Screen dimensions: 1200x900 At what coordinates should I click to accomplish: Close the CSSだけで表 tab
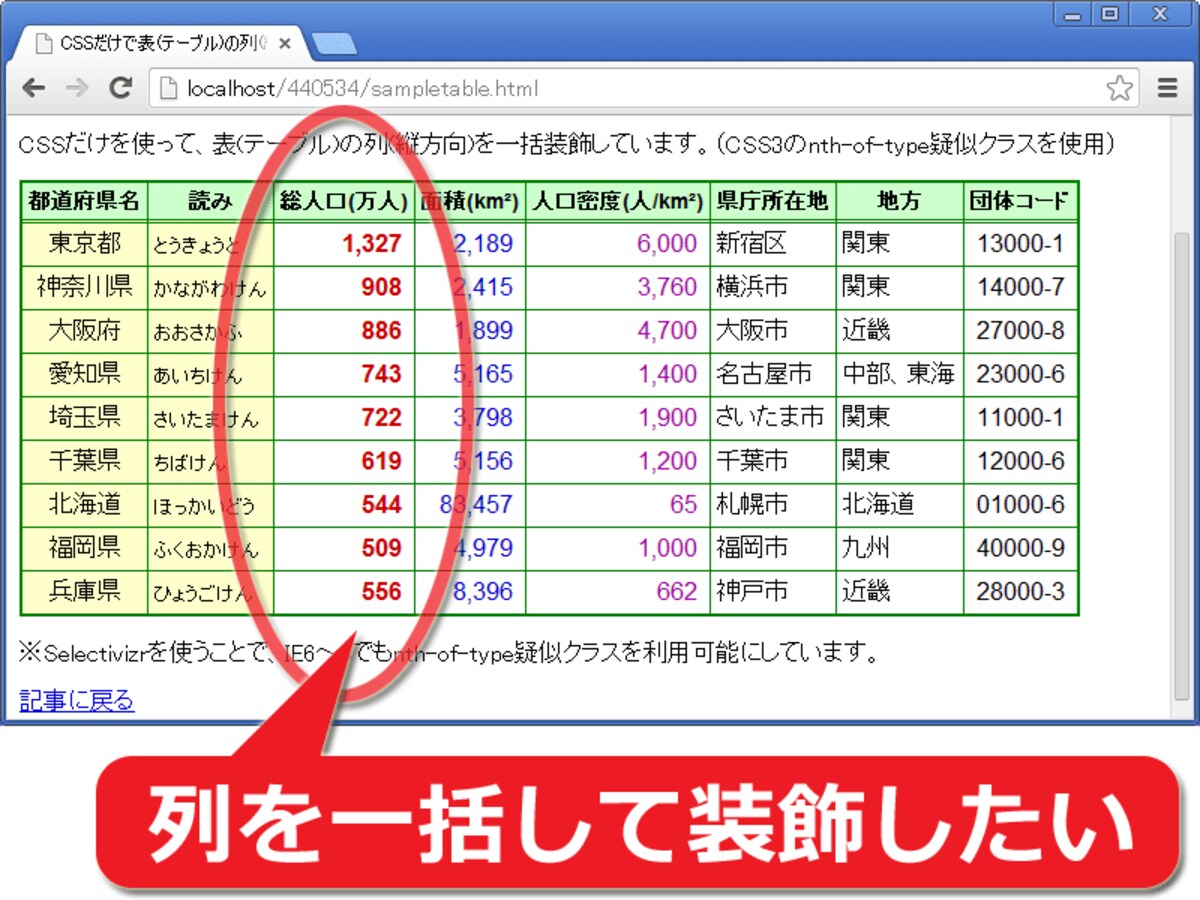pyautogui.click(x=285, y=44)
